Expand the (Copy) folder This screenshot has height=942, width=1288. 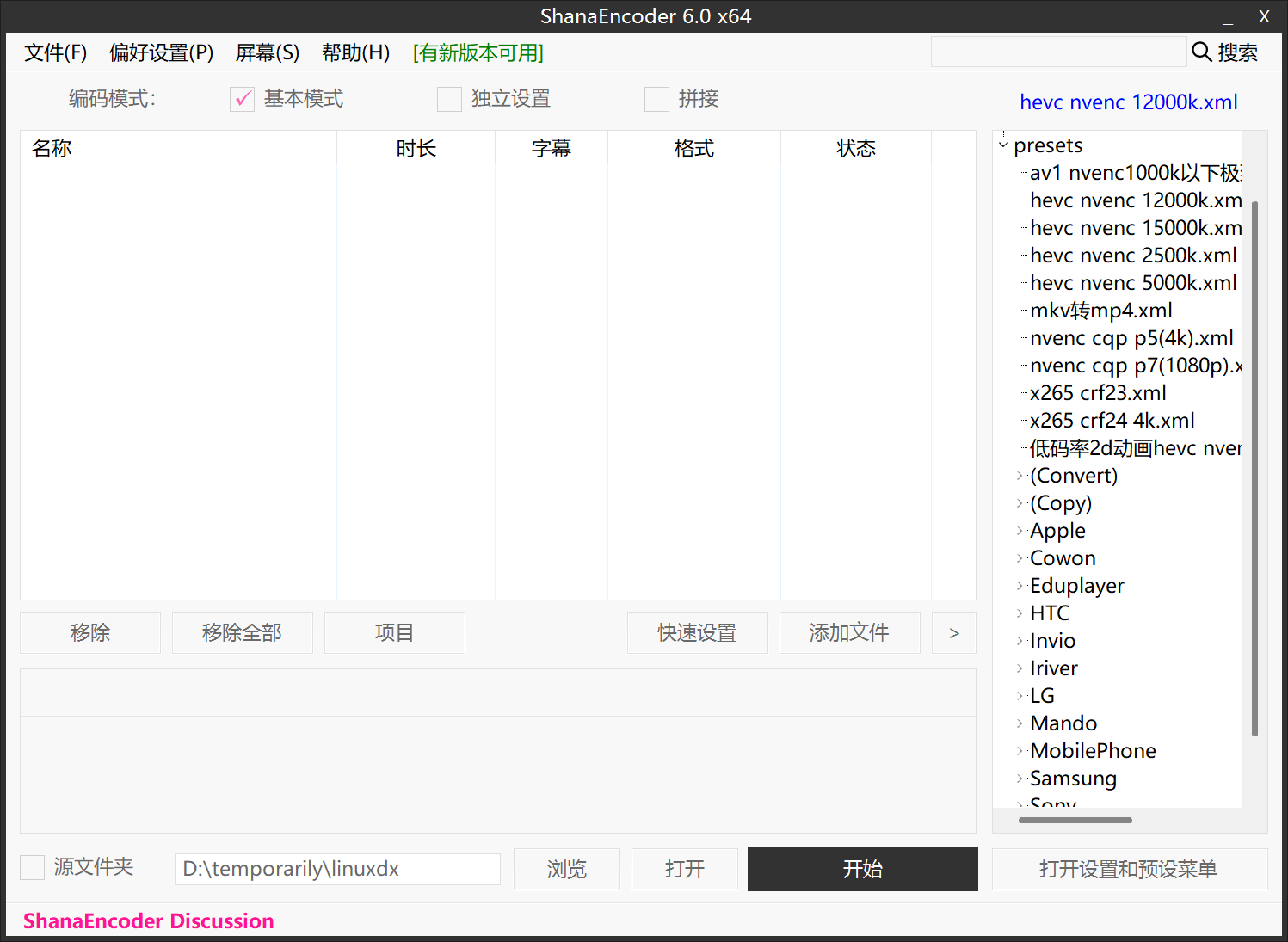[1020, 503]
